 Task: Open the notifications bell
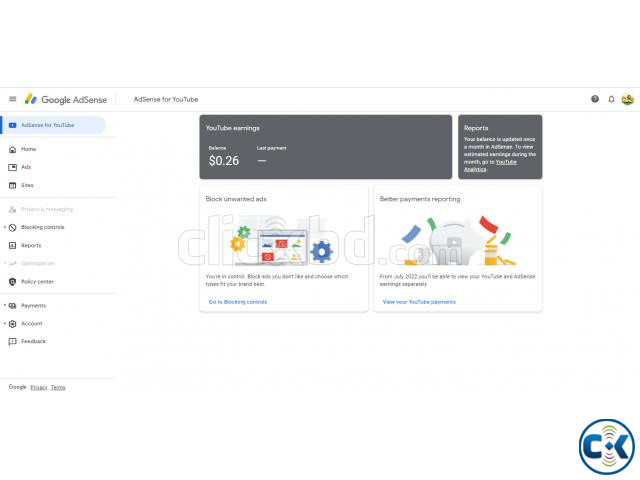611,99
